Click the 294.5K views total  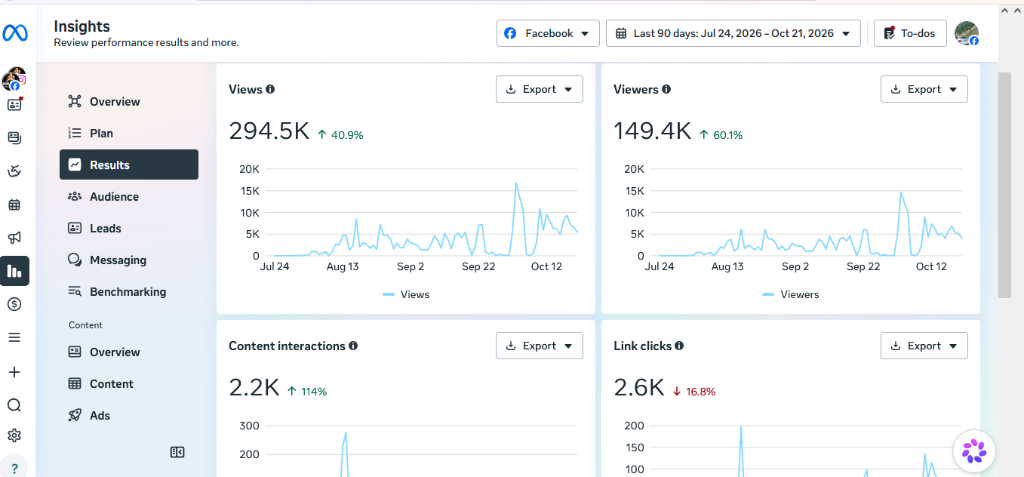tap(269, 131)
